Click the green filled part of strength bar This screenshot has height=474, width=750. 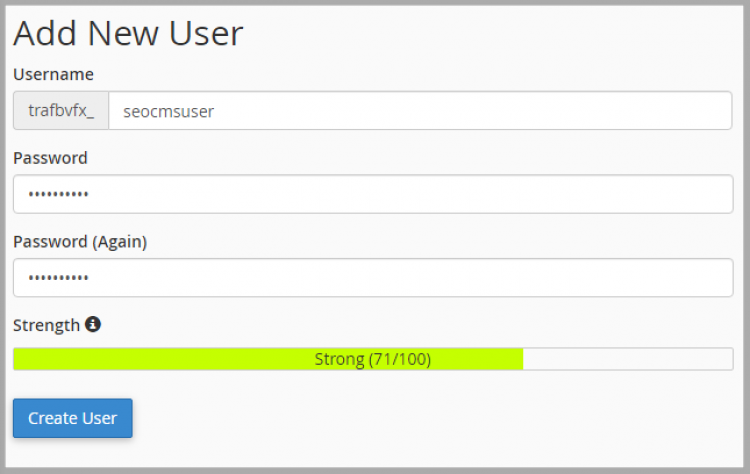point(163,359)
